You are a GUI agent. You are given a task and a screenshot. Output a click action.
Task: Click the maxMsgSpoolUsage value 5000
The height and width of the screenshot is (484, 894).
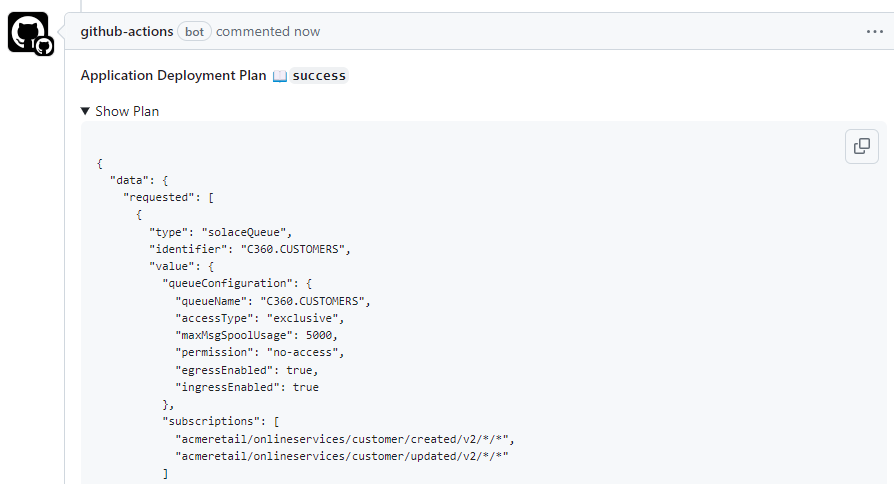point(320,335)
